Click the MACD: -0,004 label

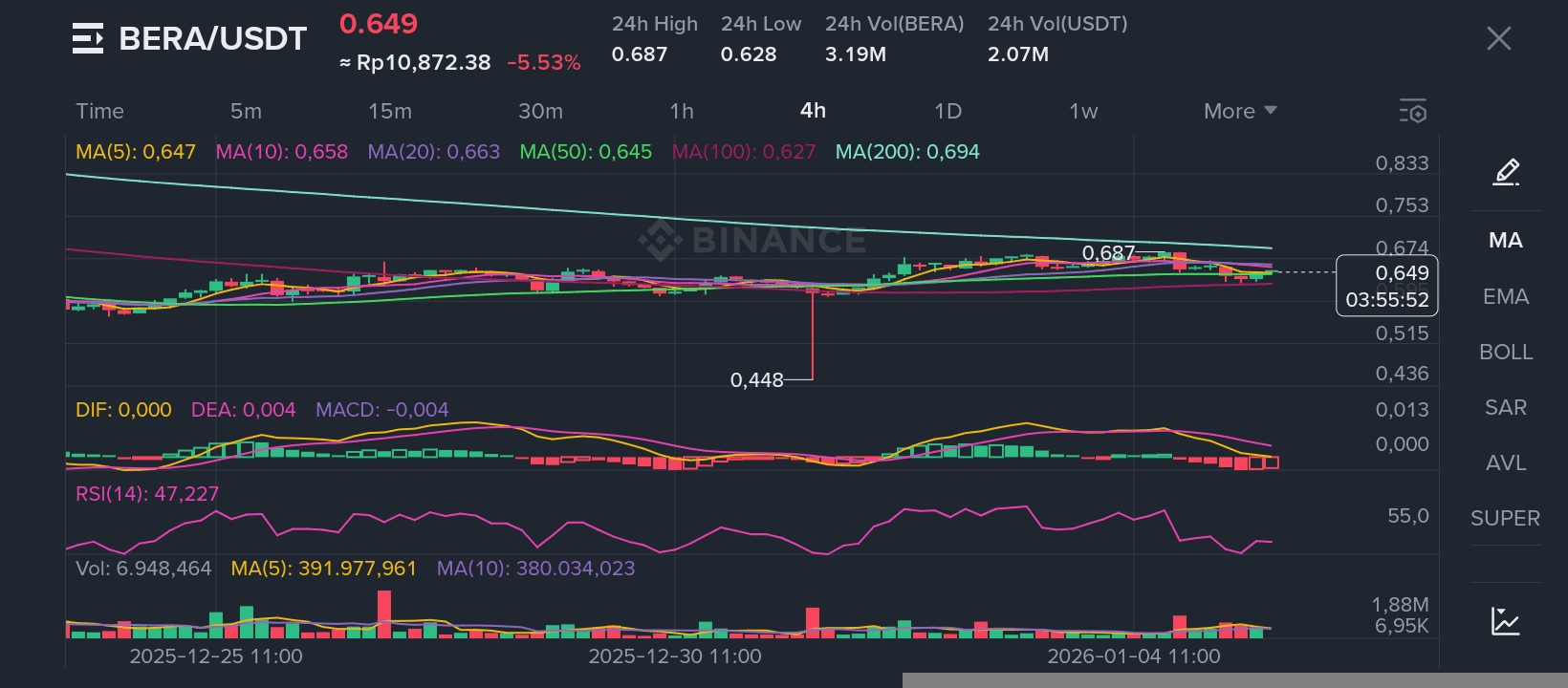tap(382, 410)
